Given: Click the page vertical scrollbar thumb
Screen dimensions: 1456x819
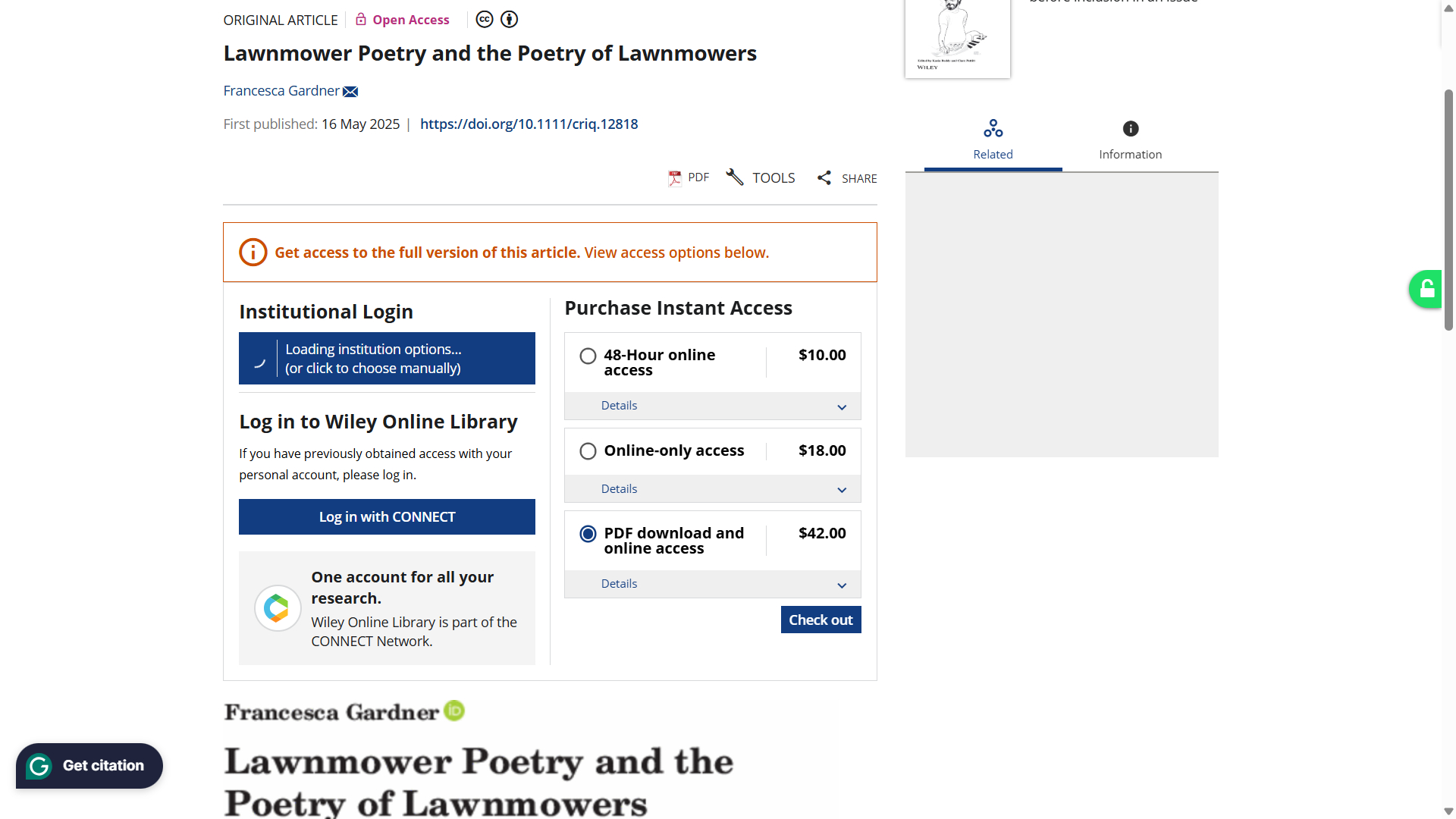Looking at the screenshot, I should (1448, 210).
